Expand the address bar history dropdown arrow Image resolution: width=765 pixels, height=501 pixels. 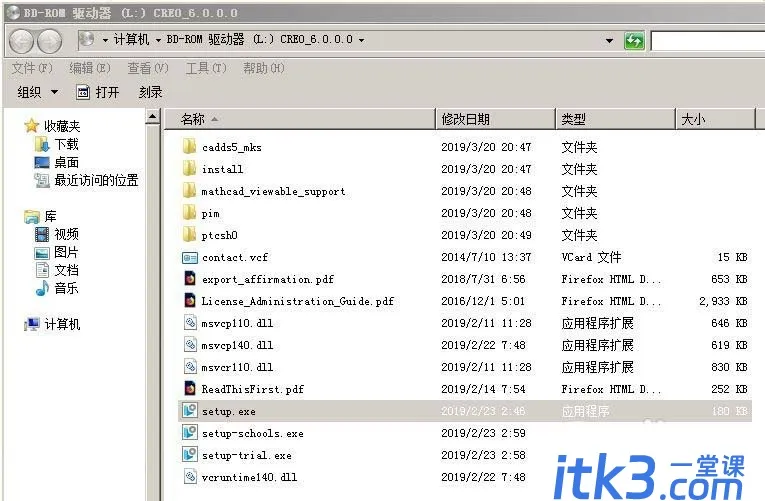pos(609,40)
